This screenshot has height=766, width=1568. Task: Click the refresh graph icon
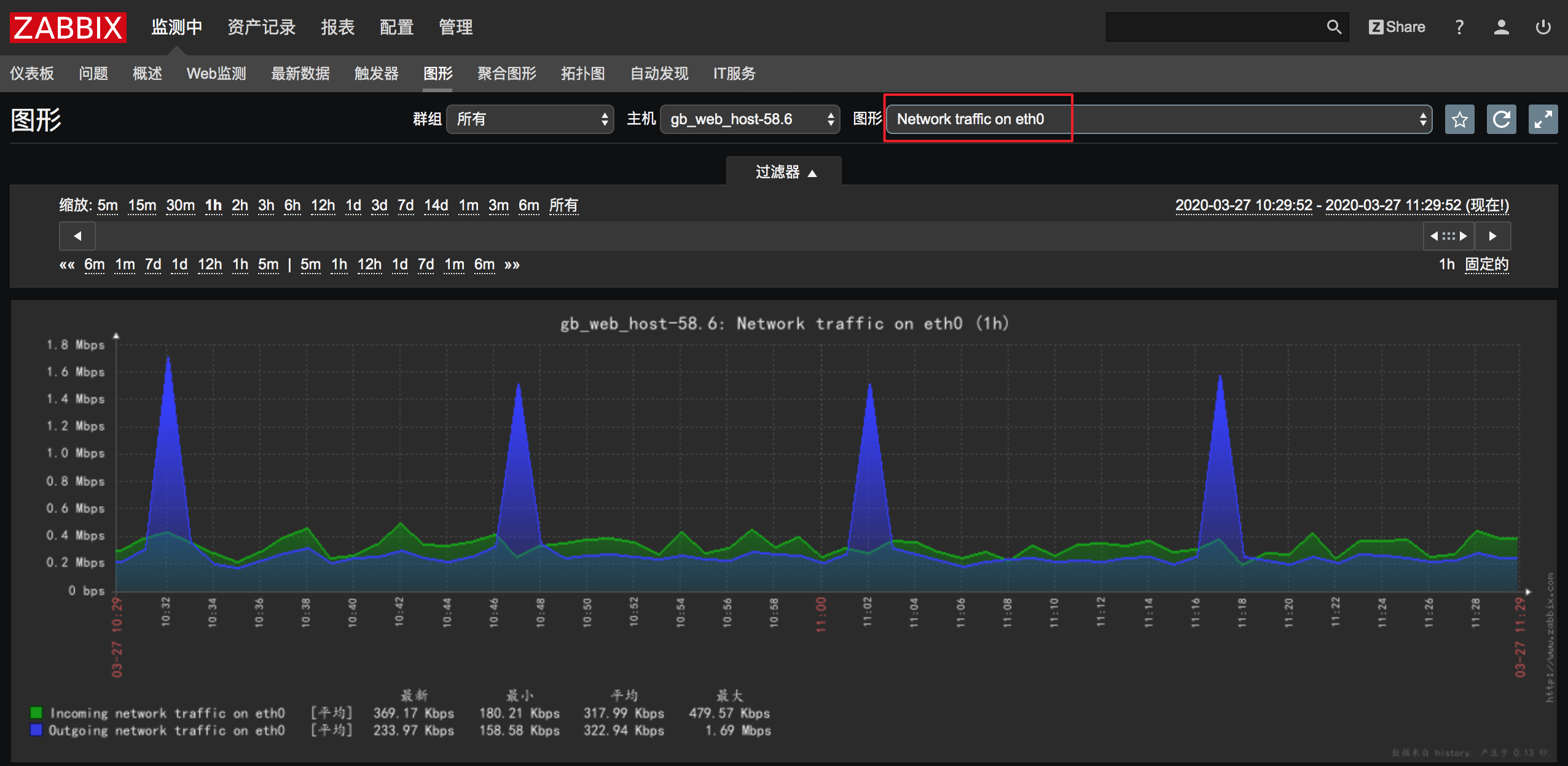click(1501, 119)
